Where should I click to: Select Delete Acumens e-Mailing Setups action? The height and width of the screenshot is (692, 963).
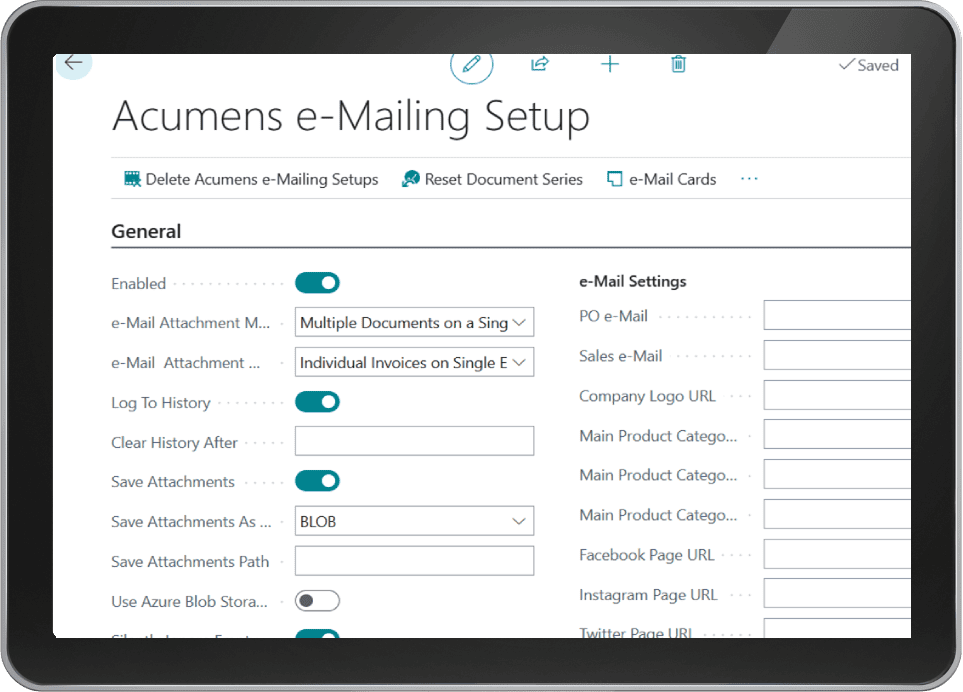click(x=251, y=179)
